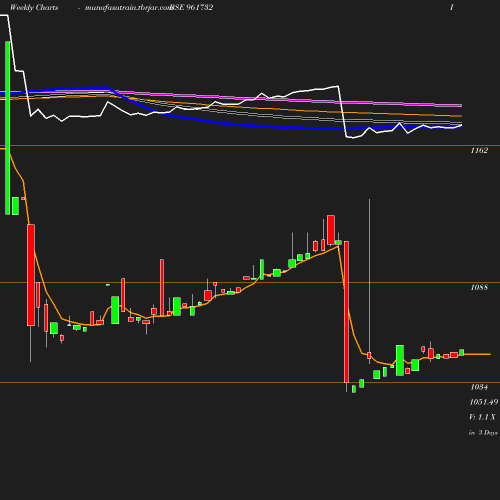
Task: Click the 'in 3 Days' text
Action: tap(483, 433)
